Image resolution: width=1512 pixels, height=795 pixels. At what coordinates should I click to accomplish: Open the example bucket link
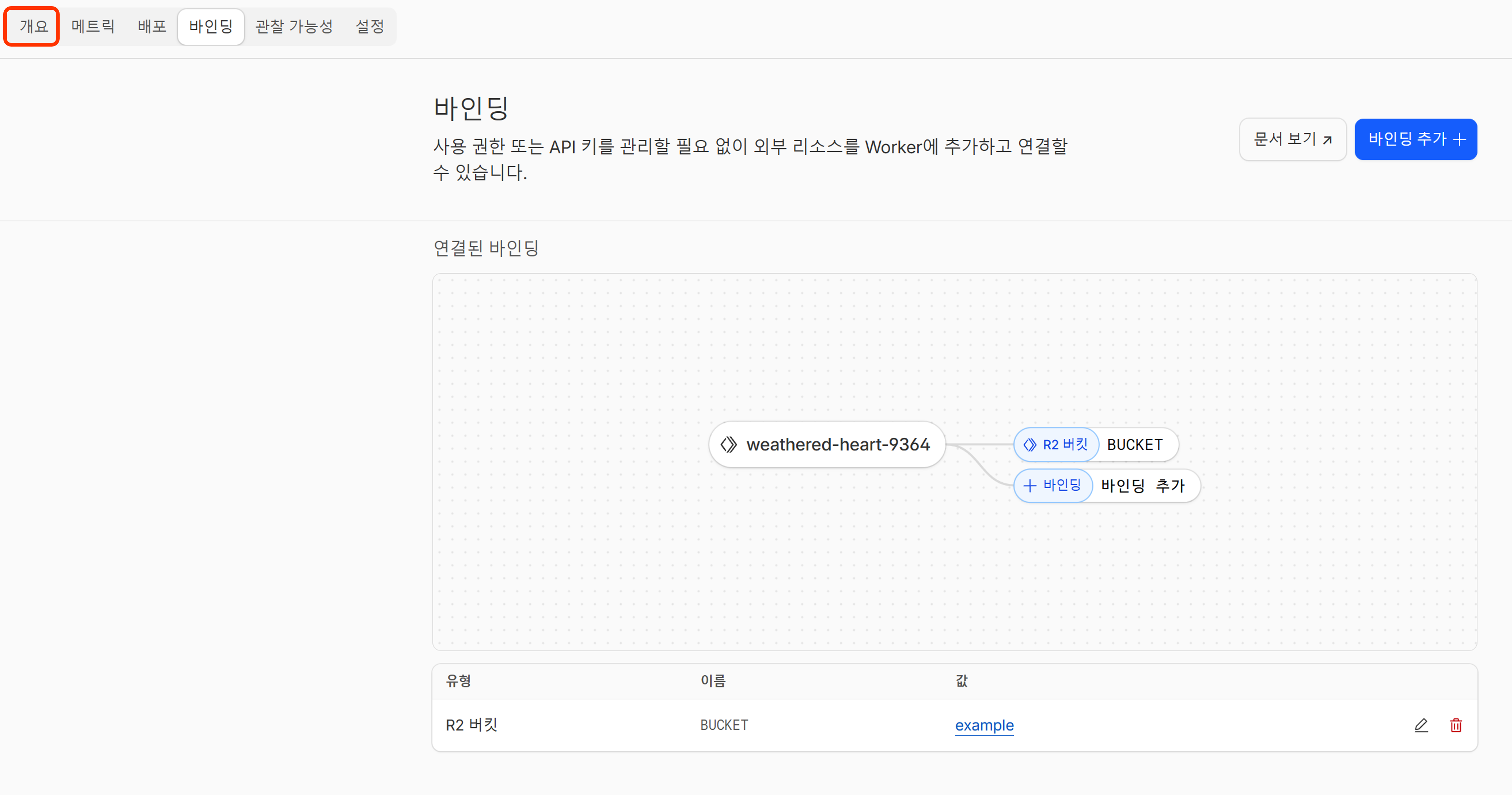tap(984, 725)
